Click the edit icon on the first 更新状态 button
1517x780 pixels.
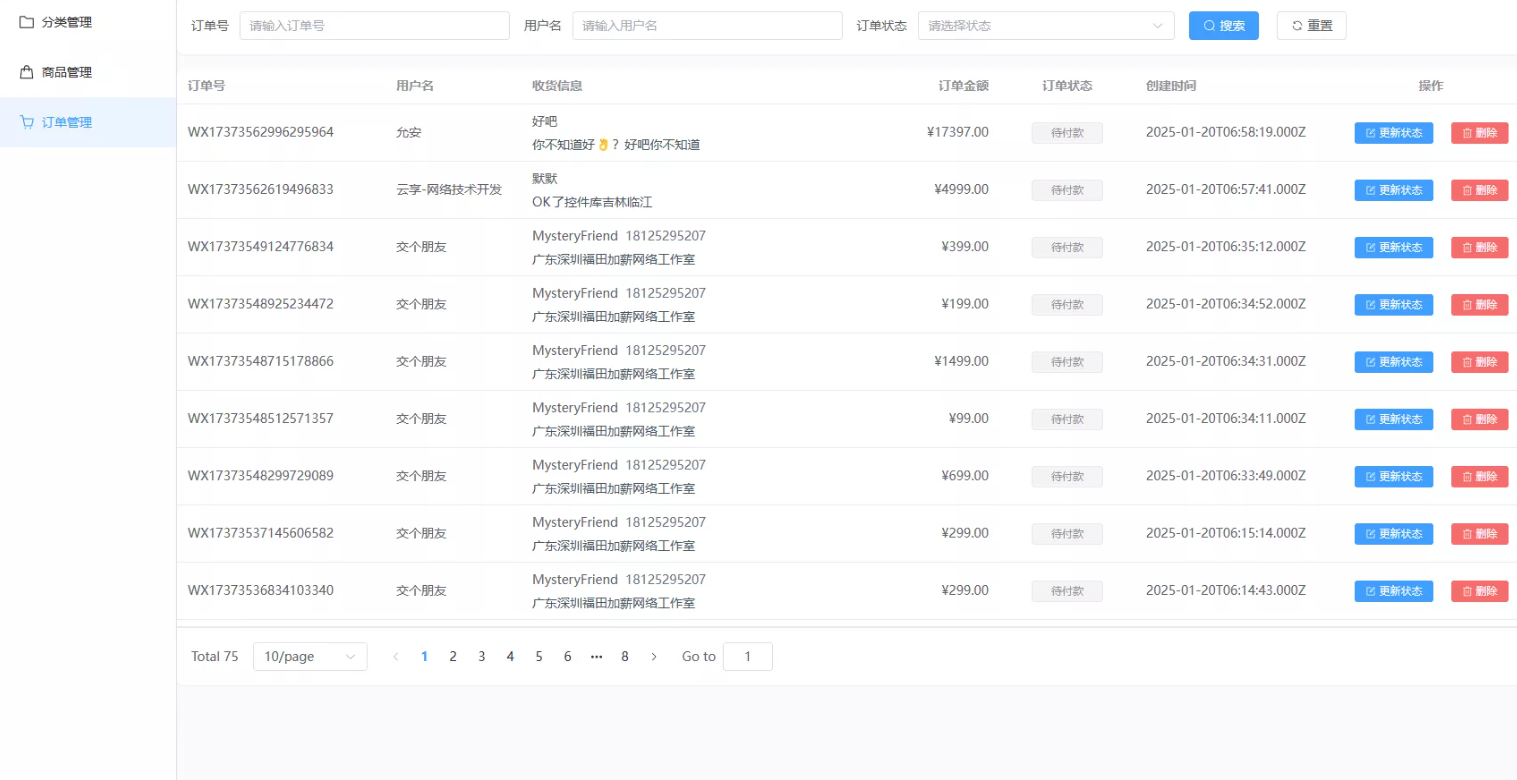click(x=1370, y=132)
